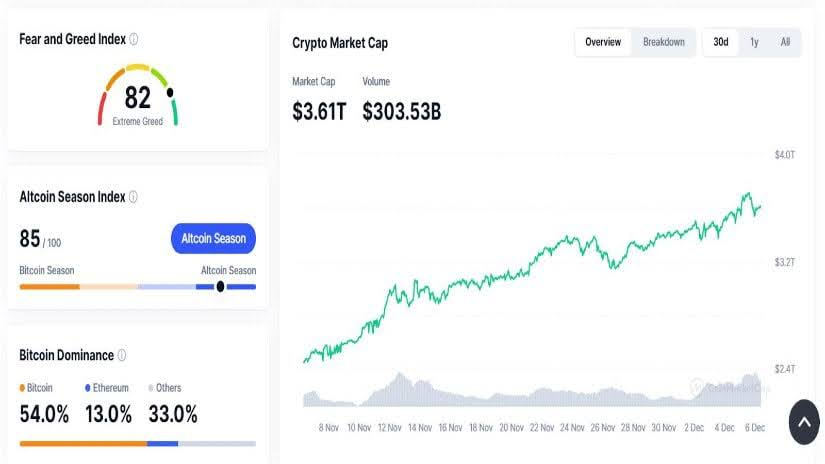Click the orange Bitcoin legend dot
This screenshot has width=825, height=464.
tap(22, 388)
